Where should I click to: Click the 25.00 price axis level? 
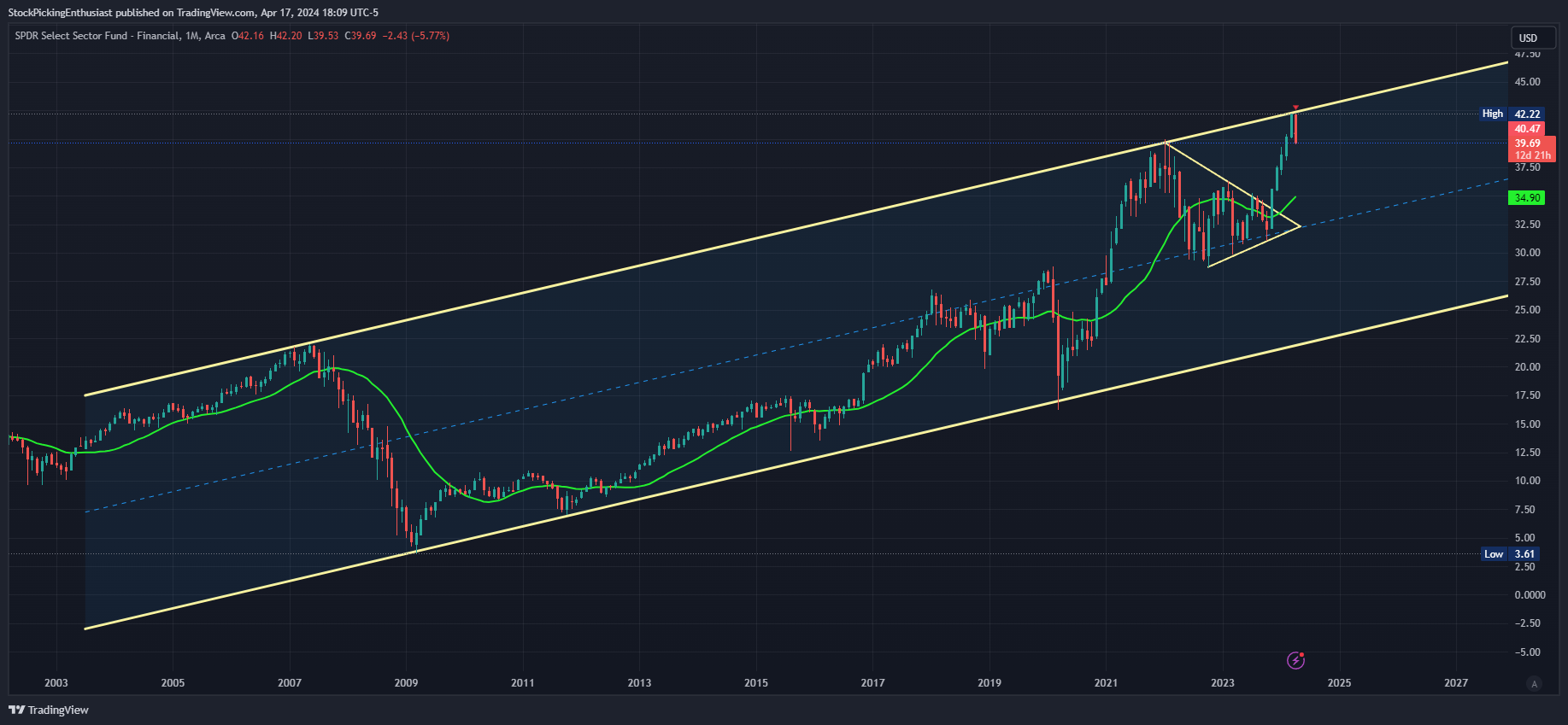[x=1527, y=310]
